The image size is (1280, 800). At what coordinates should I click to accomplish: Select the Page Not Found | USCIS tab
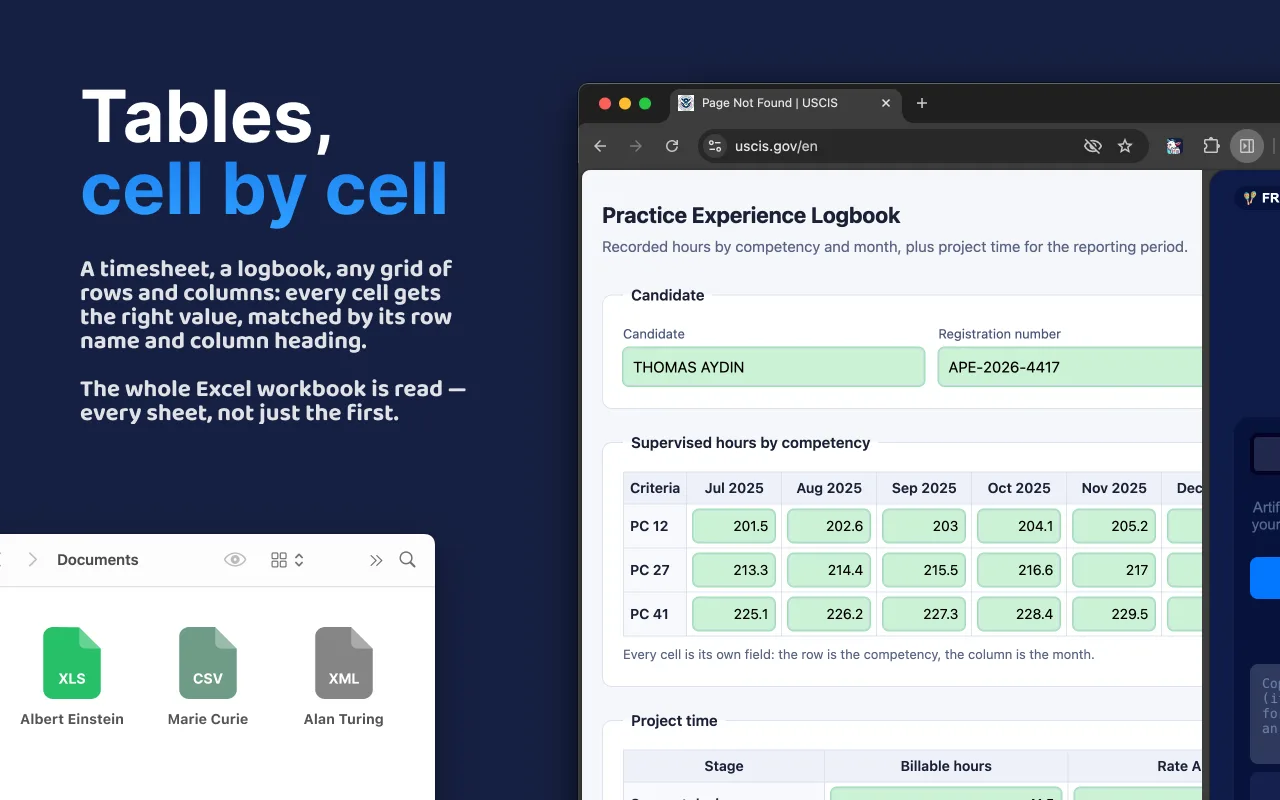coord(785,103)
